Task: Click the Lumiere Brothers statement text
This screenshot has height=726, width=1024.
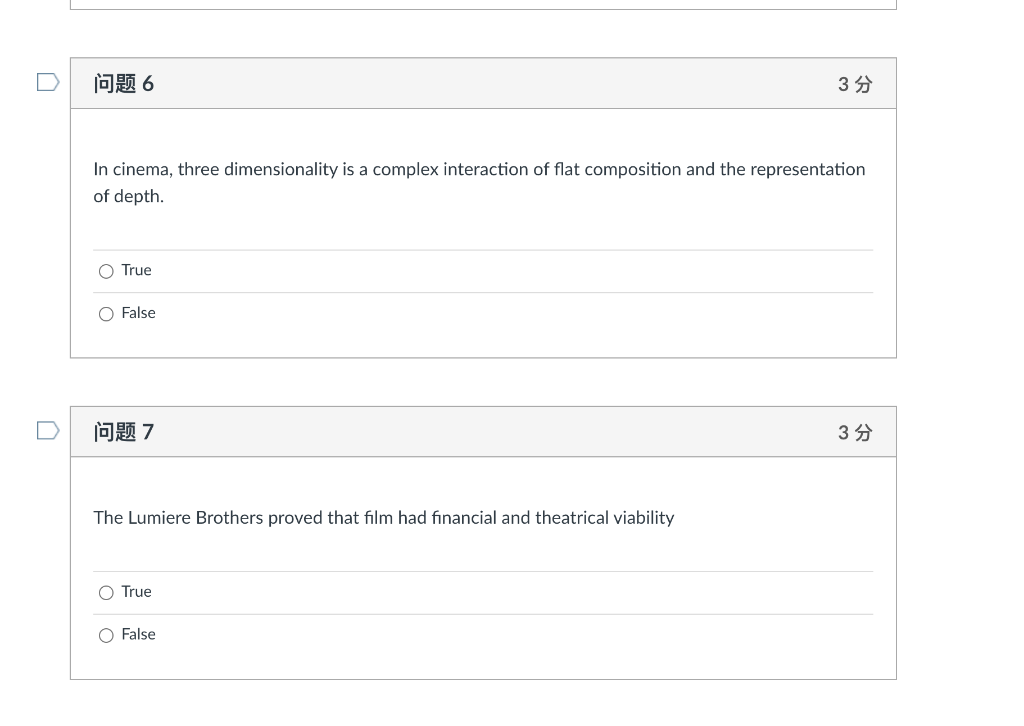Action: (384, 518)
